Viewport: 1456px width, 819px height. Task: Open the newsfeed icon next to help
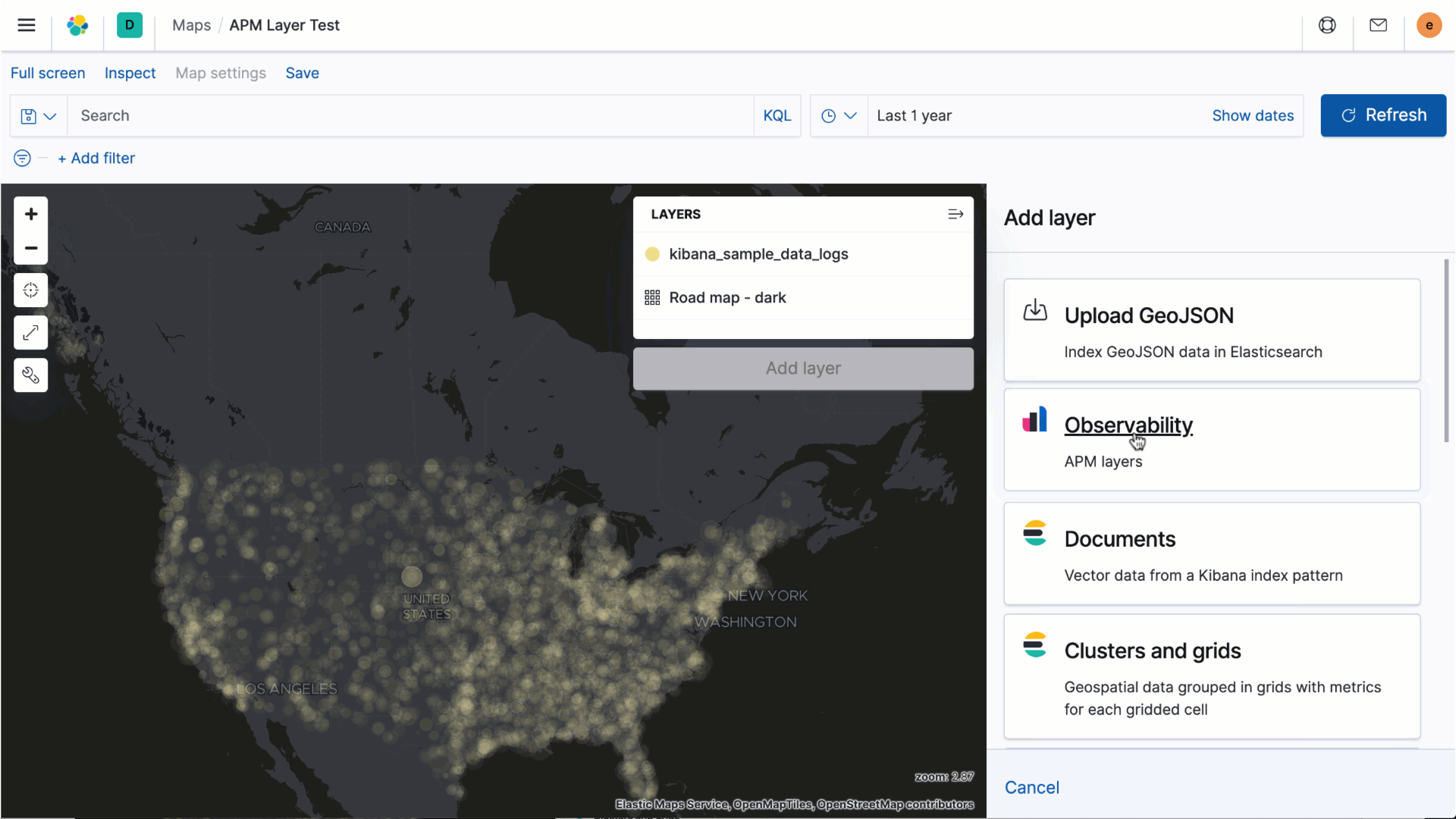pyautogui.click(x=1378, y=25)
